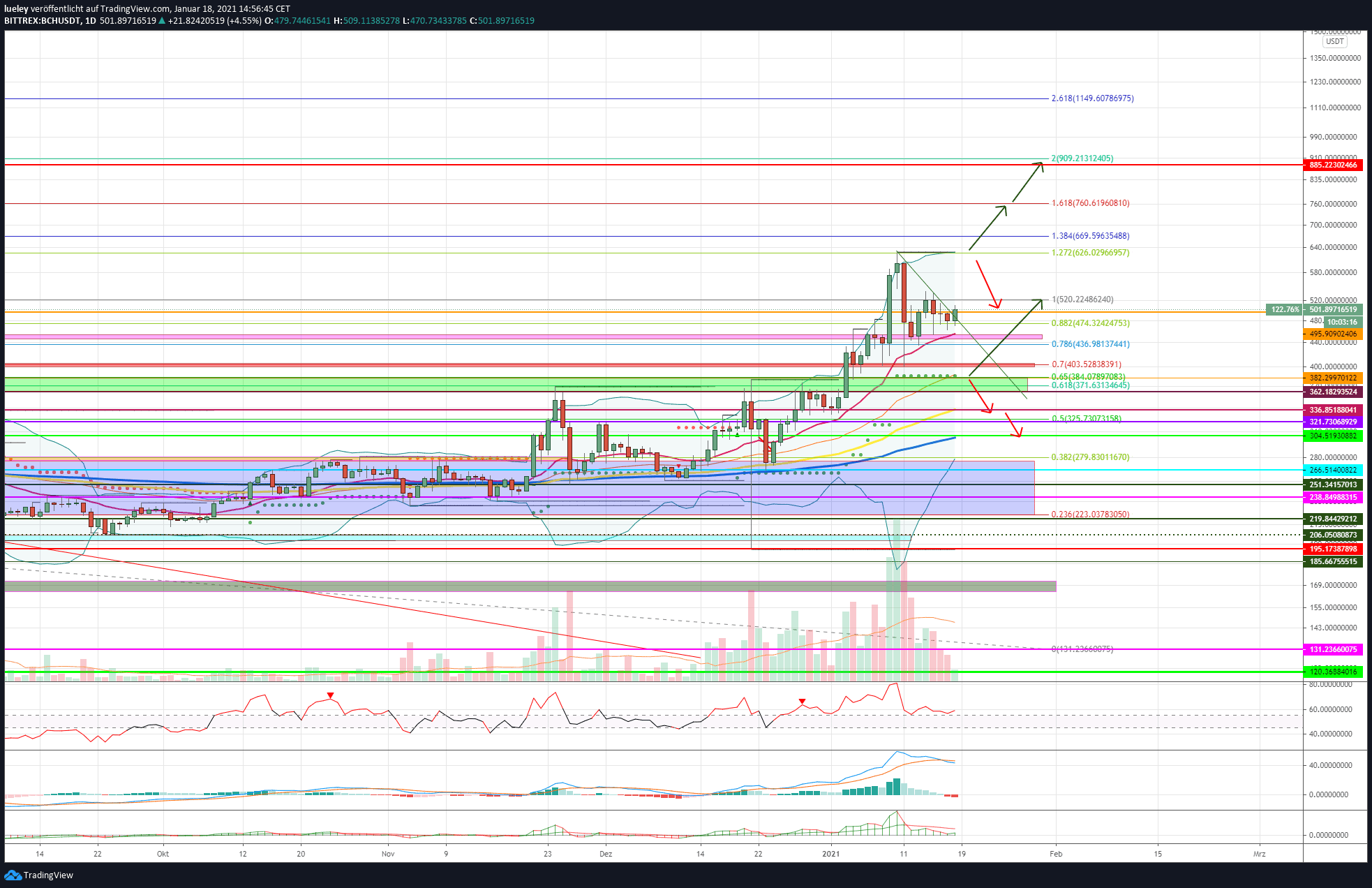The image size is (1372, 888).
Task: Click Fibonacci label 0.382(279.83011670)
Action: point(1090,457)
